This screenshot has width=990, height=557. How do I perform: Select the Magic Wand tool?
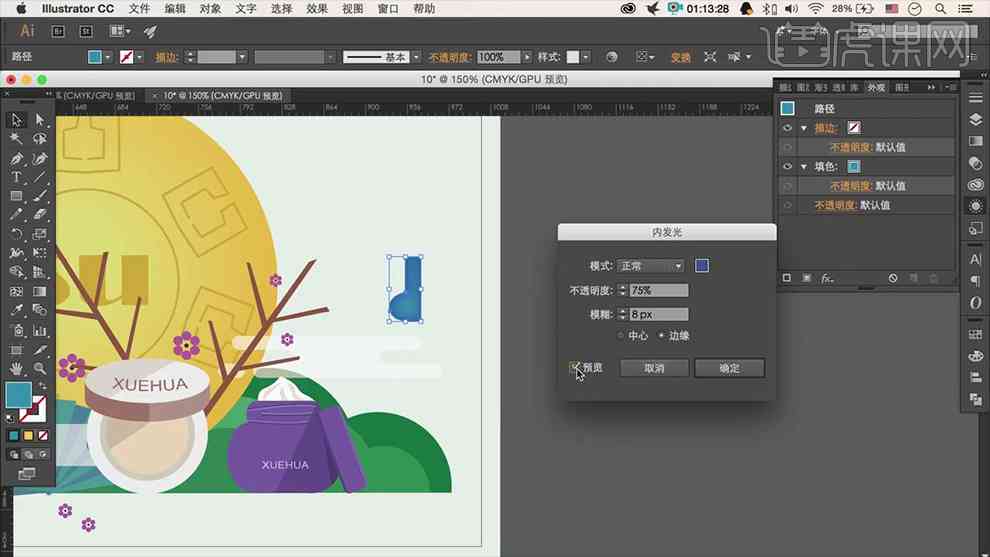pyautogui.click(x=16, y=138)
